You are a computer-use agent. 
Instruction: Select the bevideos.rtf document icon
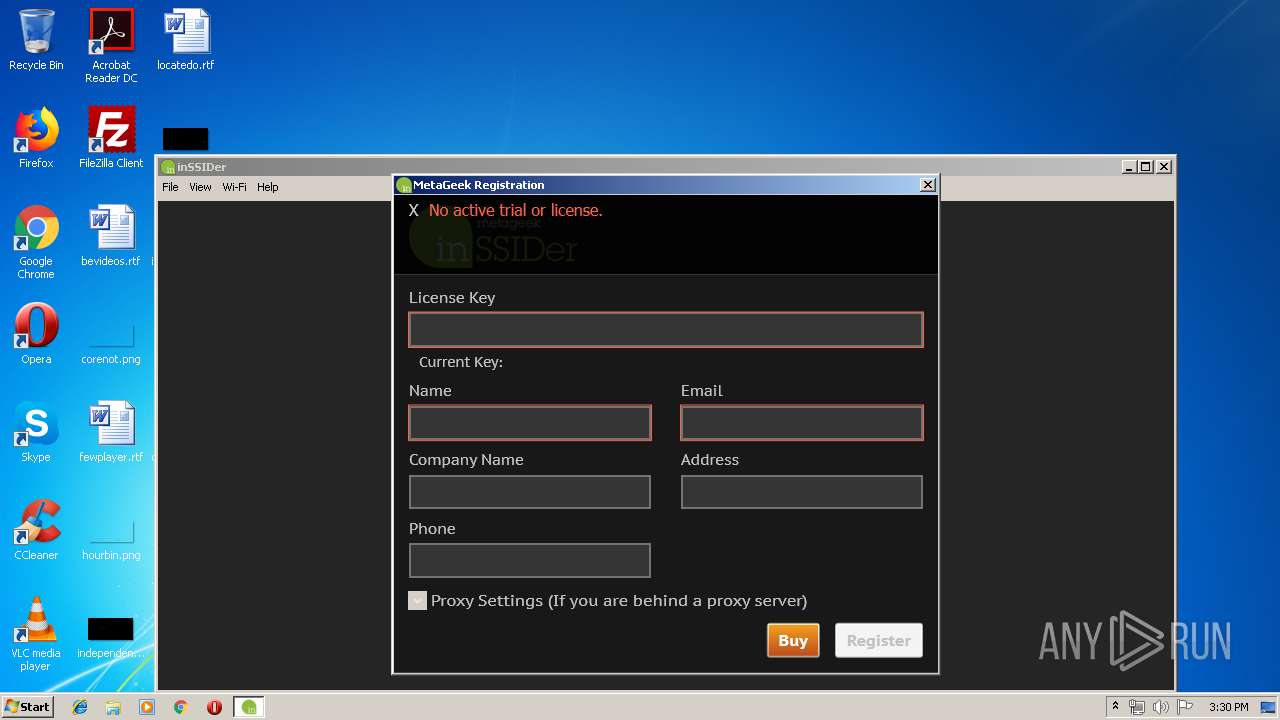pyautogui.click(x=111, y=236)
